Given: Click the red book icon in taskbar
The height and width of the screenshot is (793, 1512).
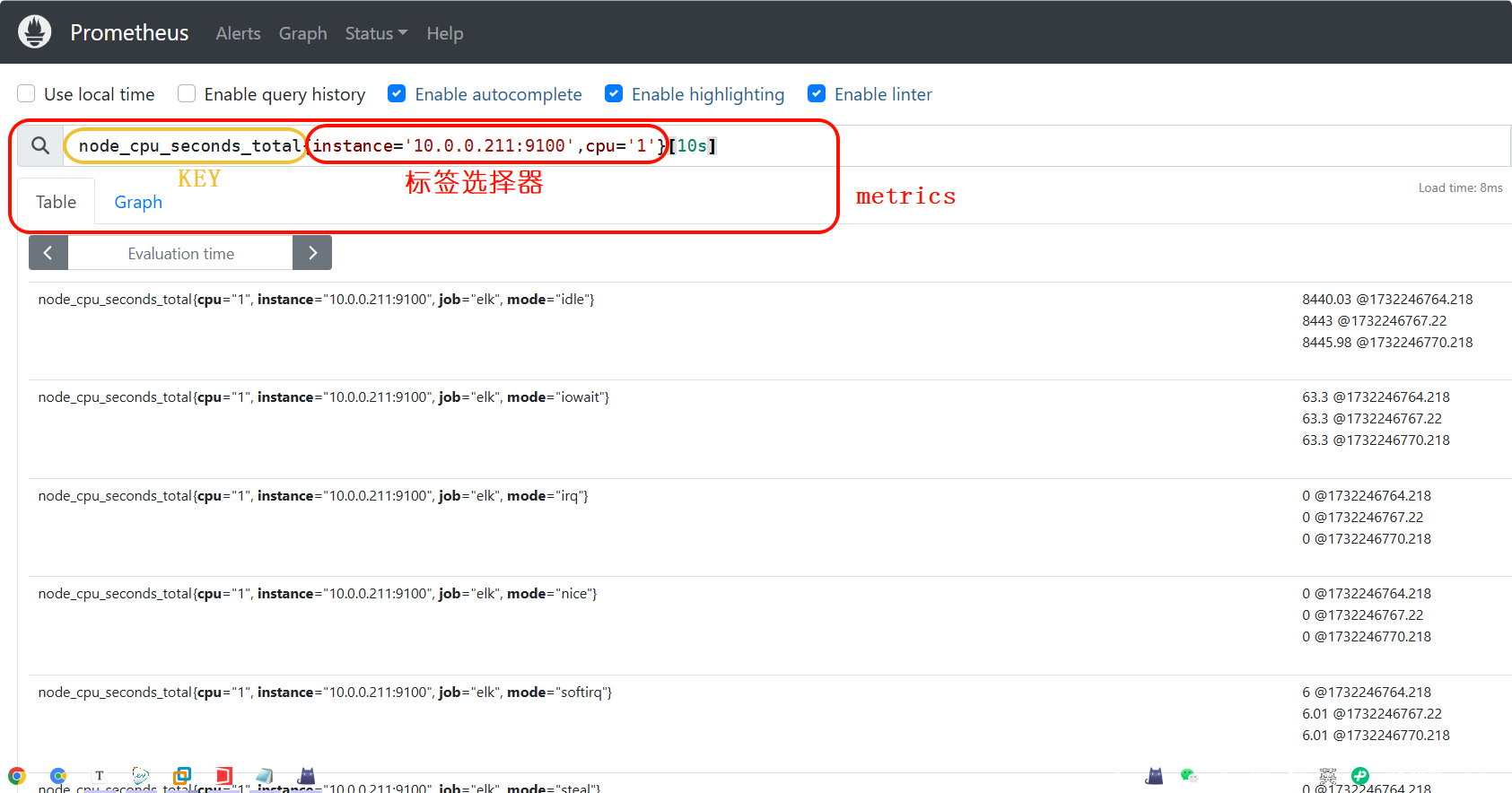Looking at the screenshot, I should click(x=223, y=775).
